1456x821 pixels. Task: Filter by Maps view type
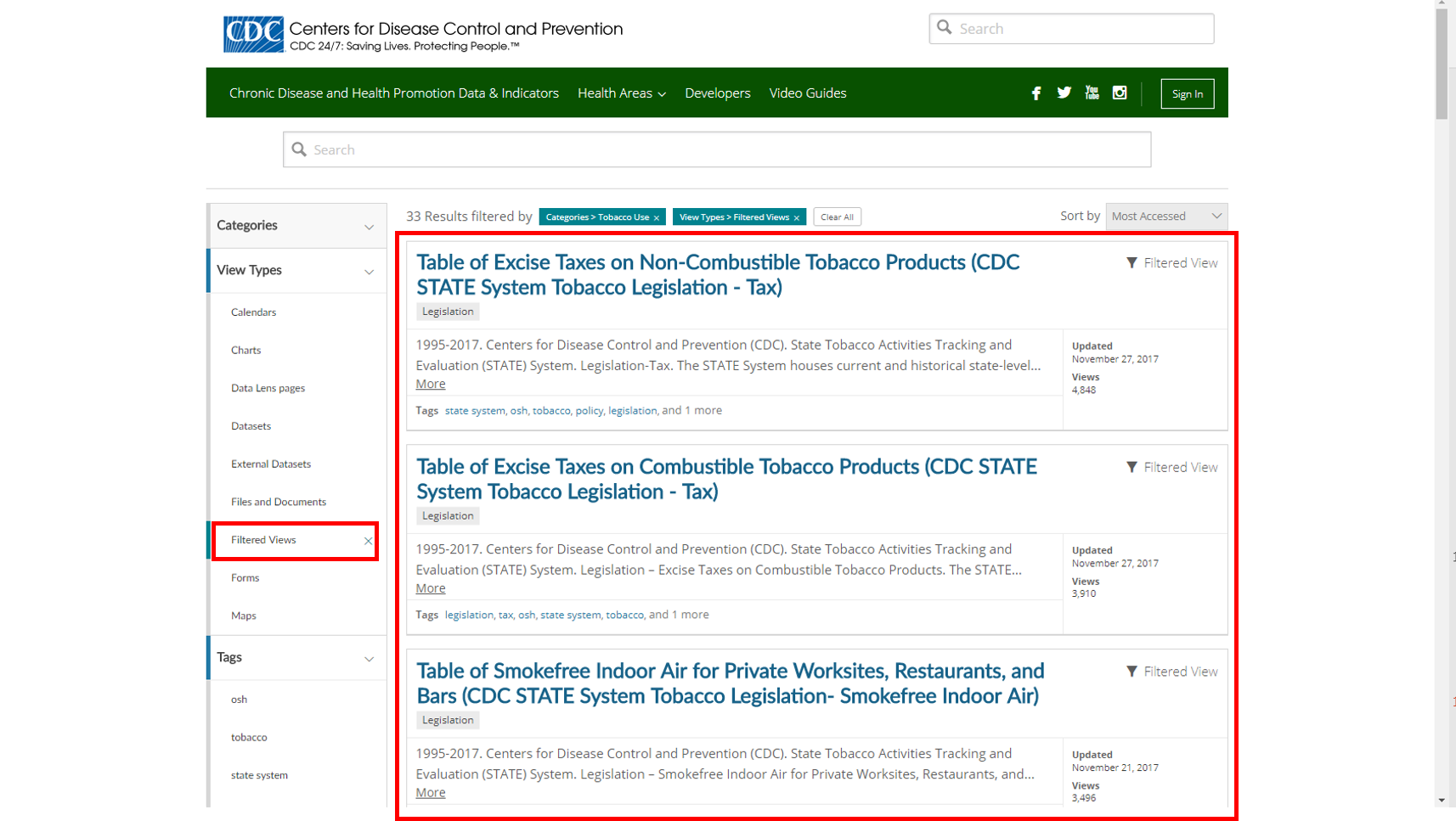244,616
